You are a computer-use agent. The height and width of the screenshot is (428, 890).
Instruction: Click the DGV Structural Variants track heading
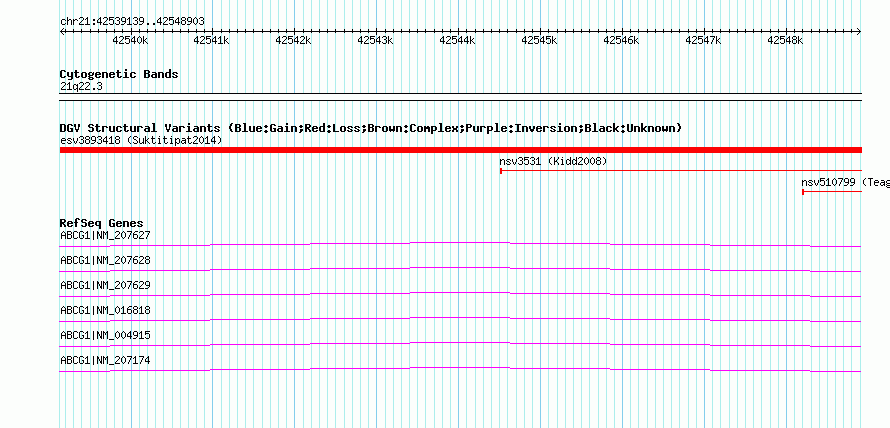[371, 128]
